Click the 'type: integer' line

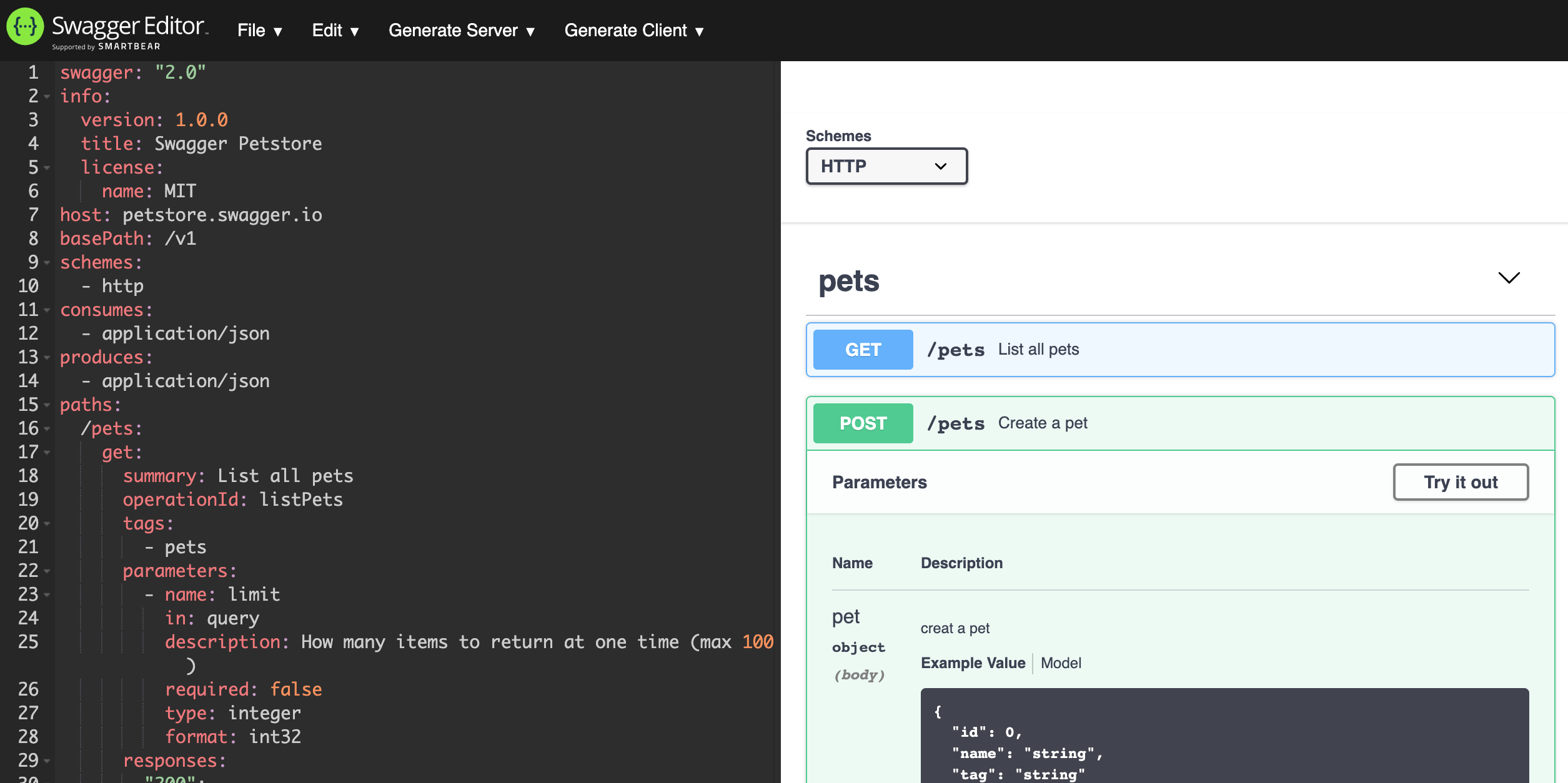click(232, 713)
